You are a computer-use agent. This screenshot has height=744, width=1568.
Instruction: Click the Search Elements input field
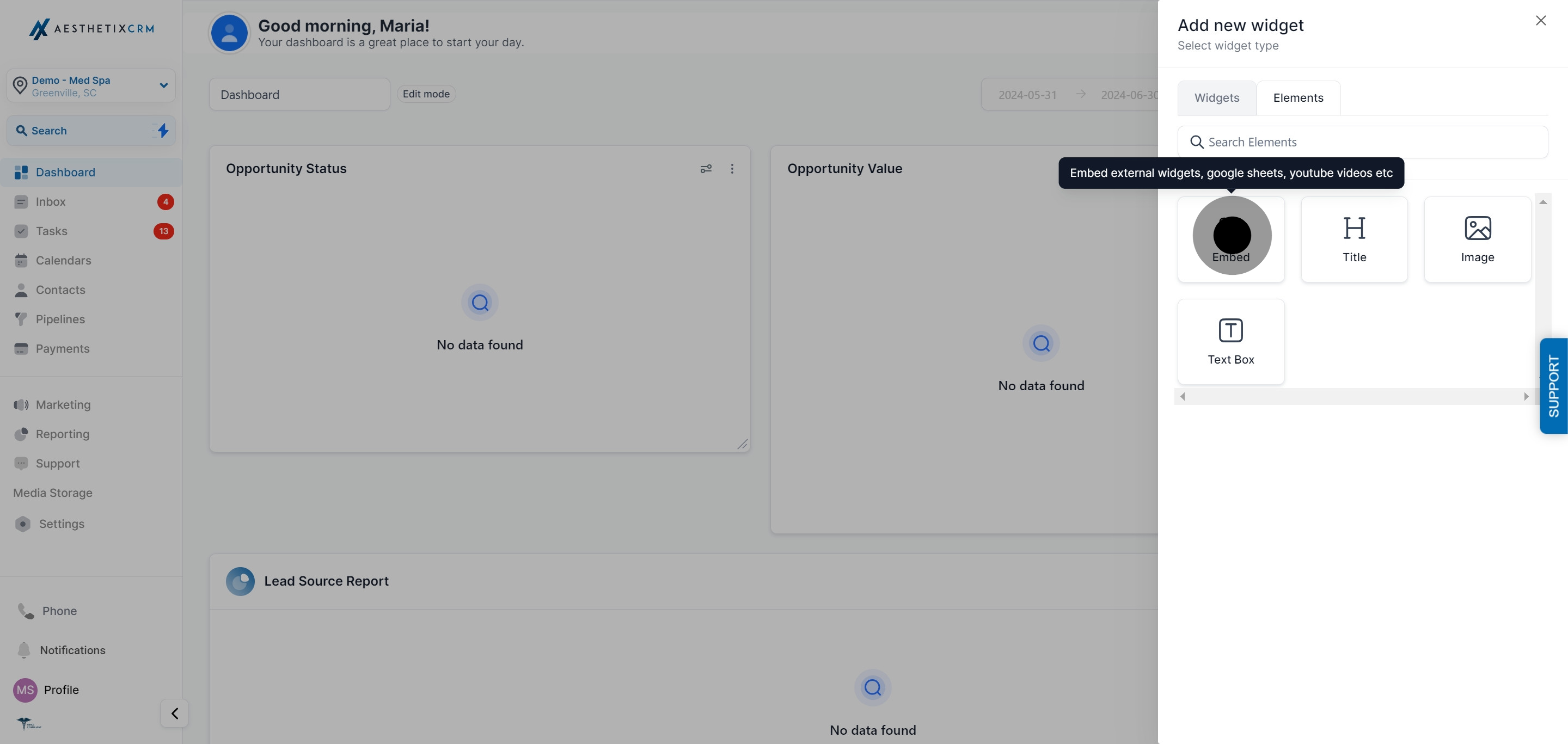pos(1363,142)
